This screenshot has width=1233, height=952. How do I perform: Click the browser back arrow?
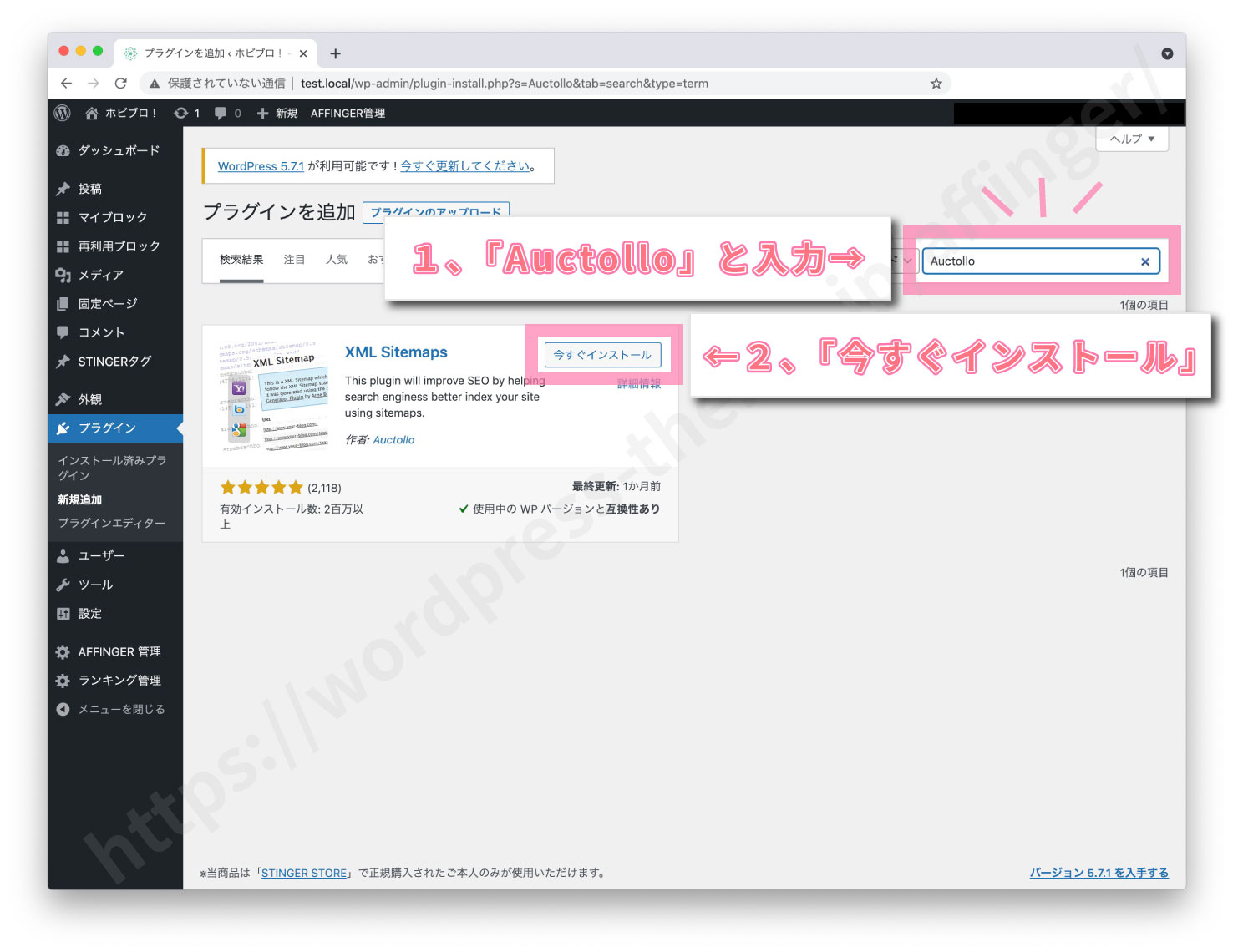tap(67, 84)
